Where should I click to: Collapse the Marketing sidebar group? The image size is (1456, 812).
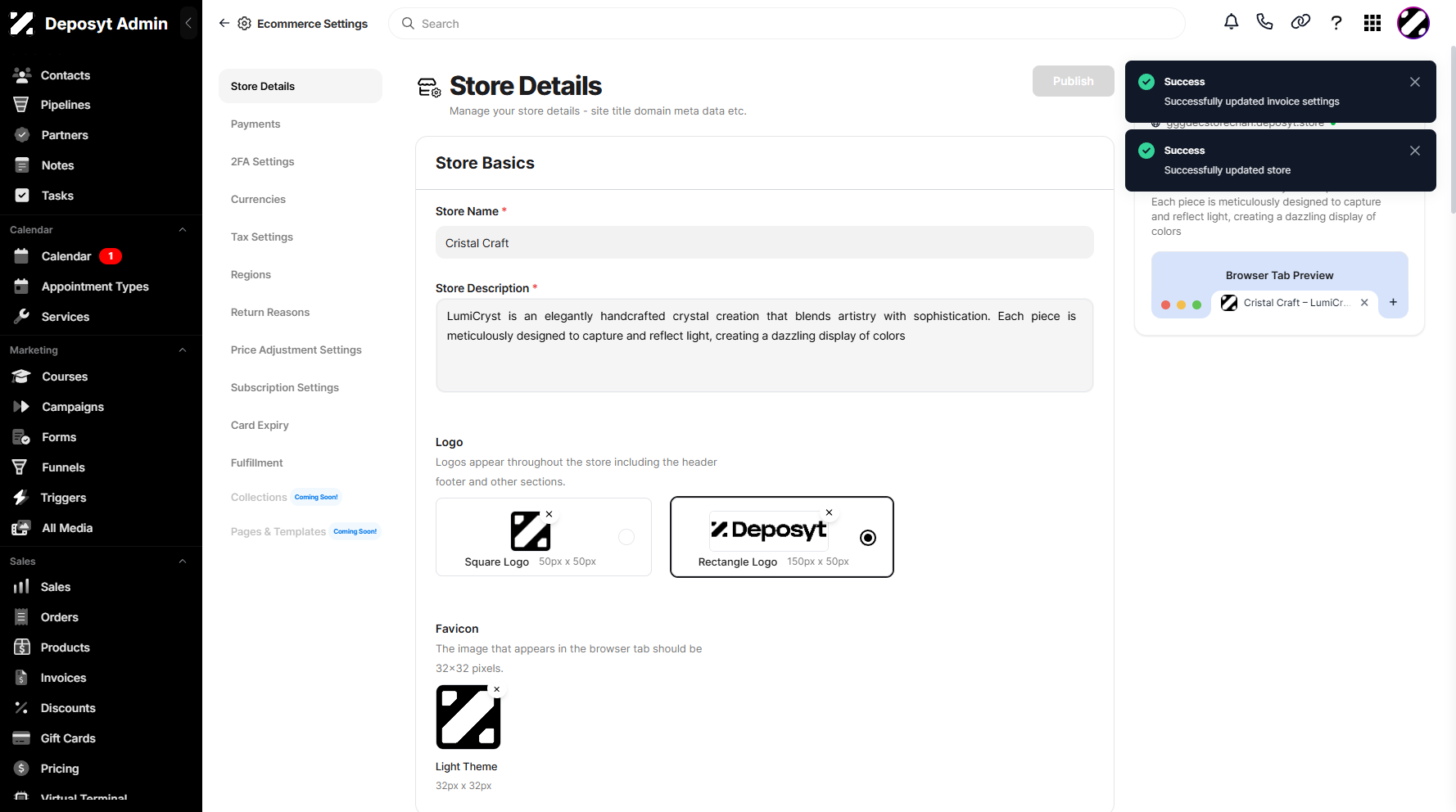click(x=183, y=350)
